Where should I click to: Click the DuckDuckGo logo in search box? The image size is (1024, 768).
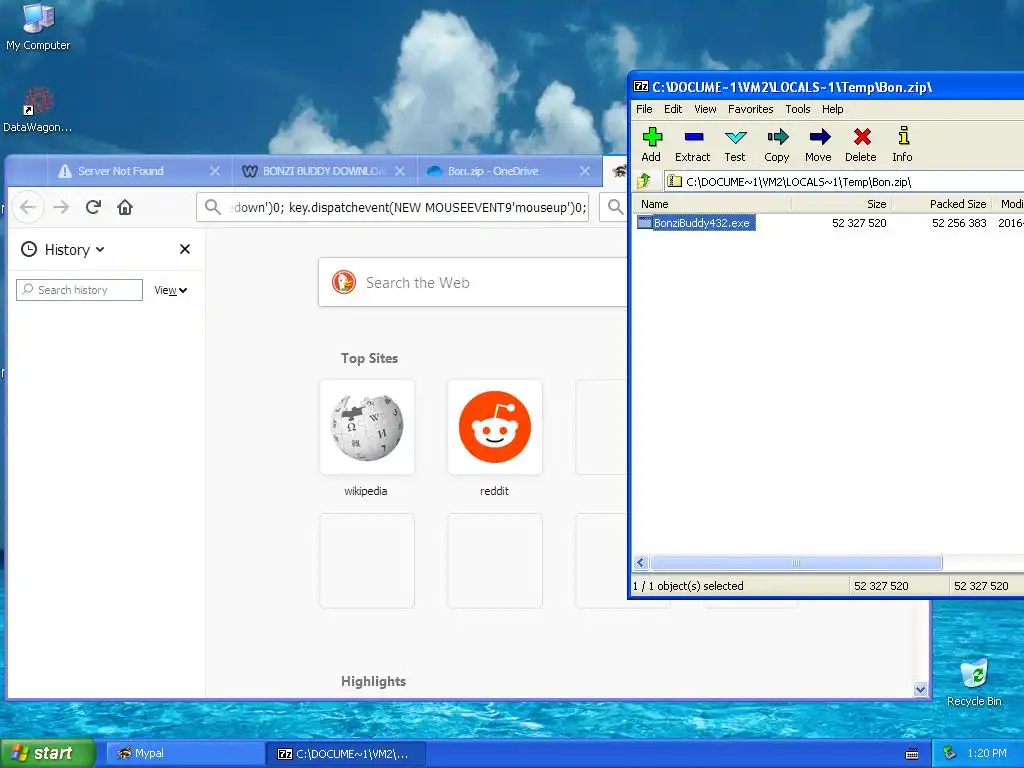344,282
